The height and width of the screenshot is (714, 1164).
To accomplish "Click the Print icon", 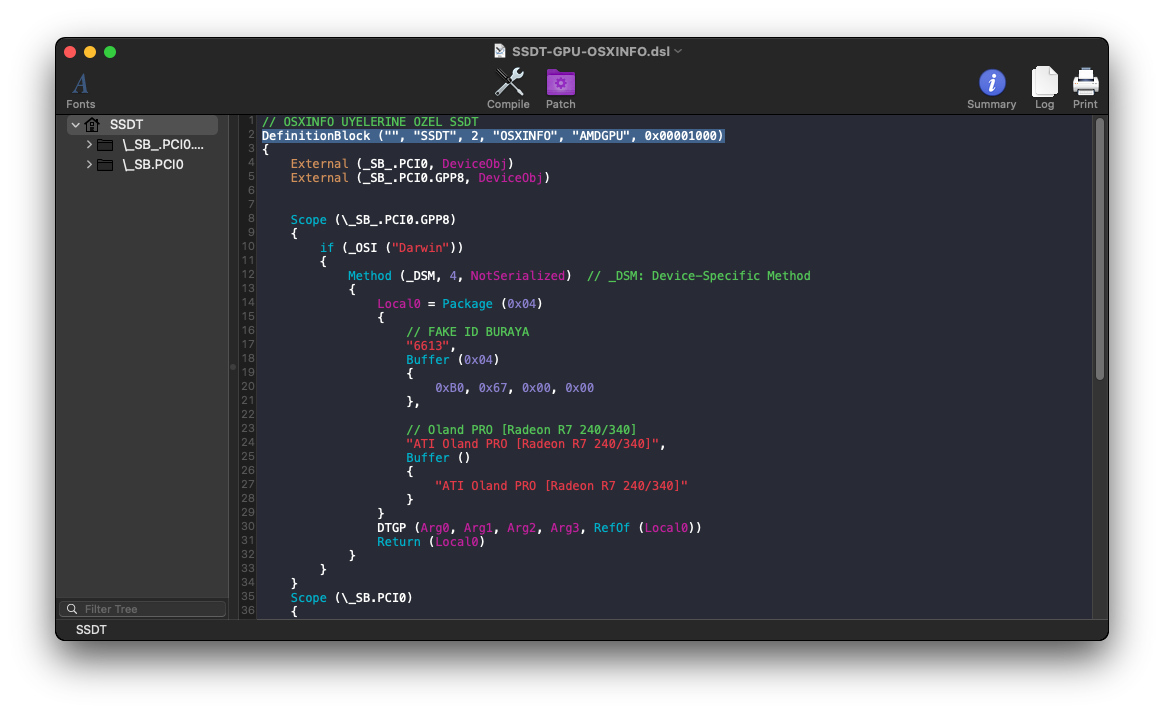I will pos(1085,82).
